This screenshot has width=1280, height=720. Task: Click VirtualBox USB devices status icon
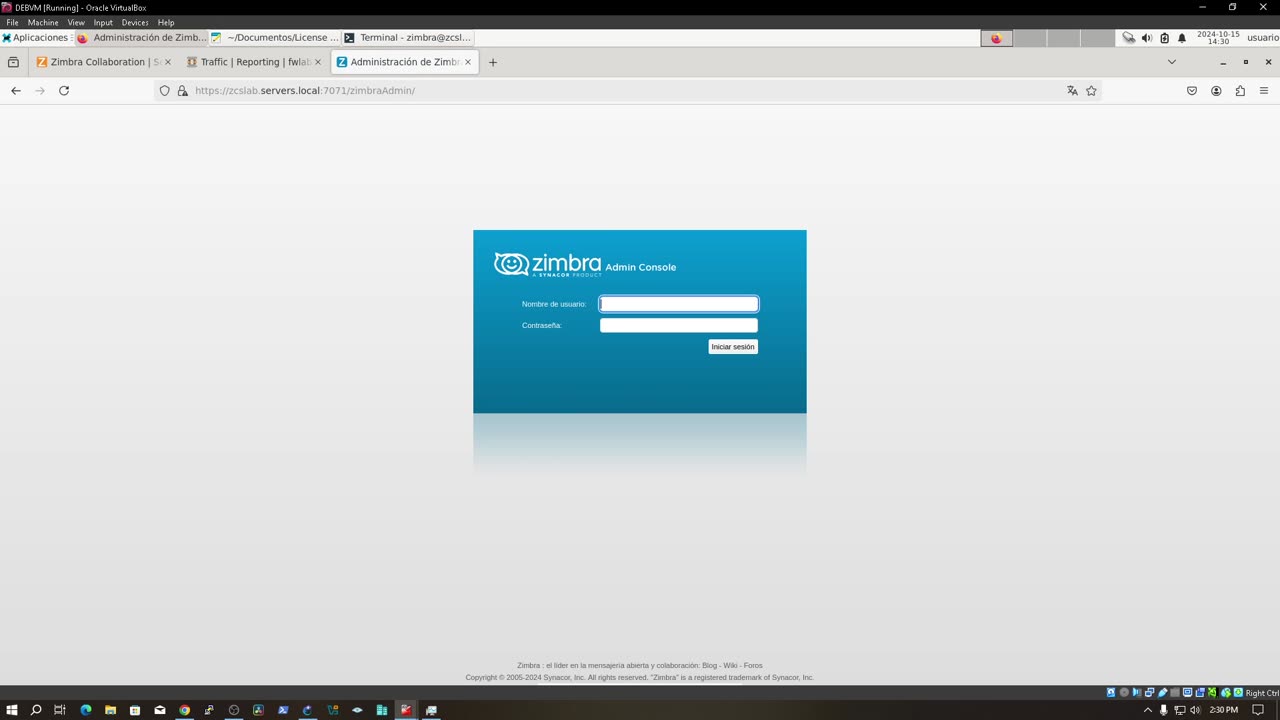(x=1162, y=693)
